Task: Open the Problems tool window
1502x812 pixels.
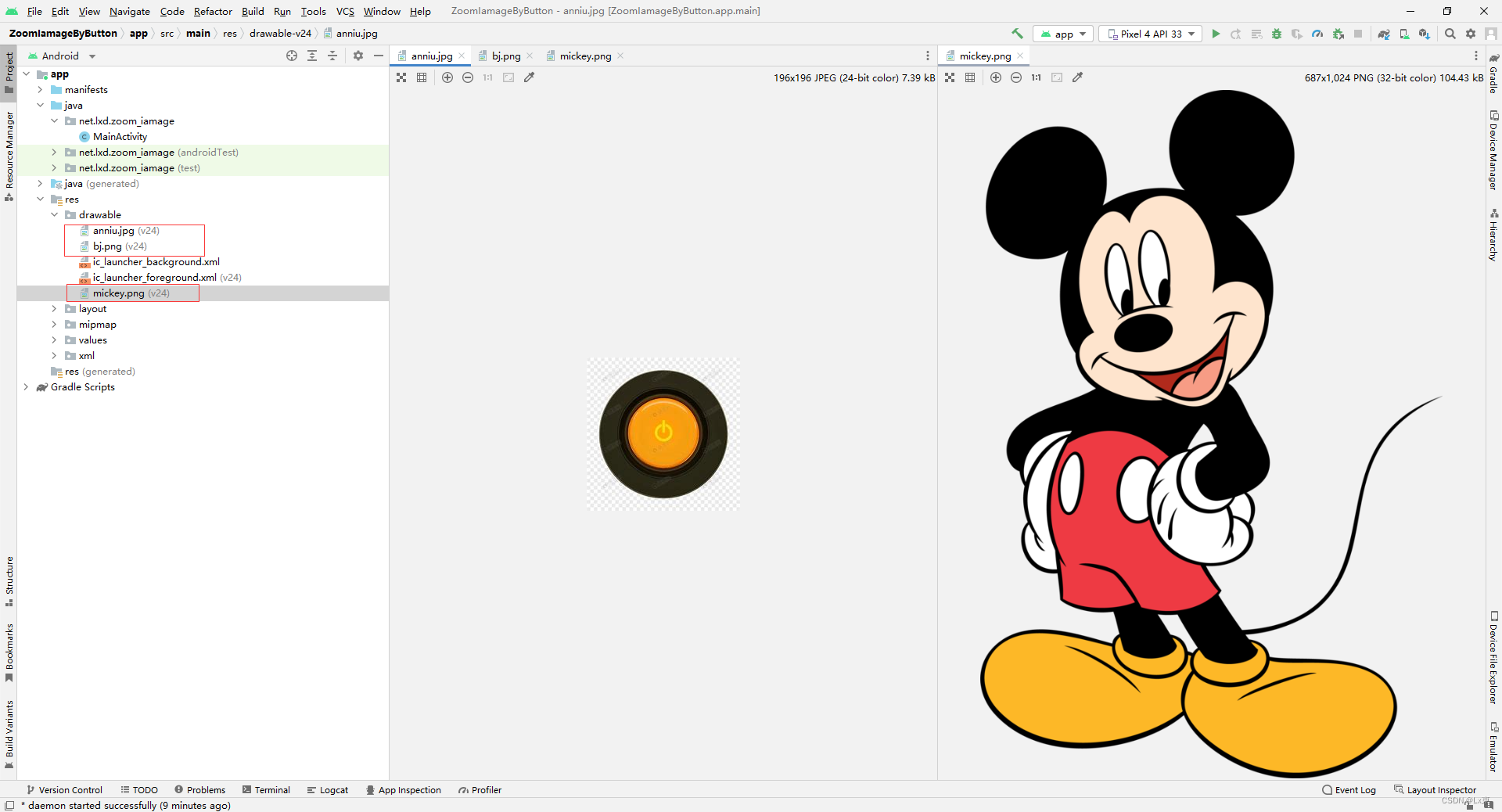Action: point(200,790)
